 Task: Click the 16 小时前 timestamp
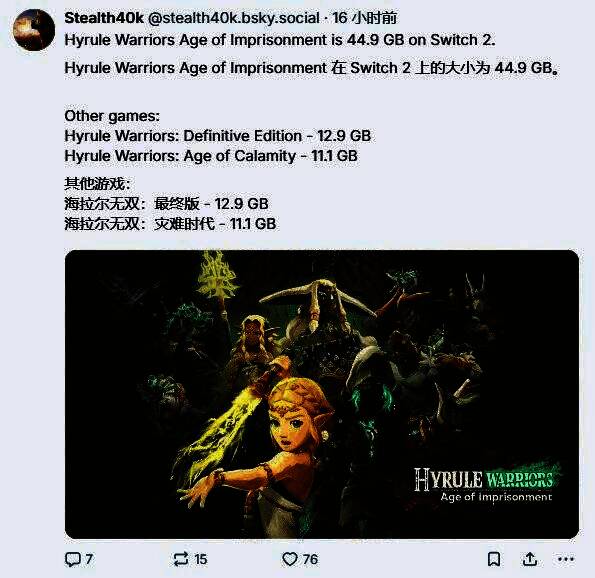365,18
